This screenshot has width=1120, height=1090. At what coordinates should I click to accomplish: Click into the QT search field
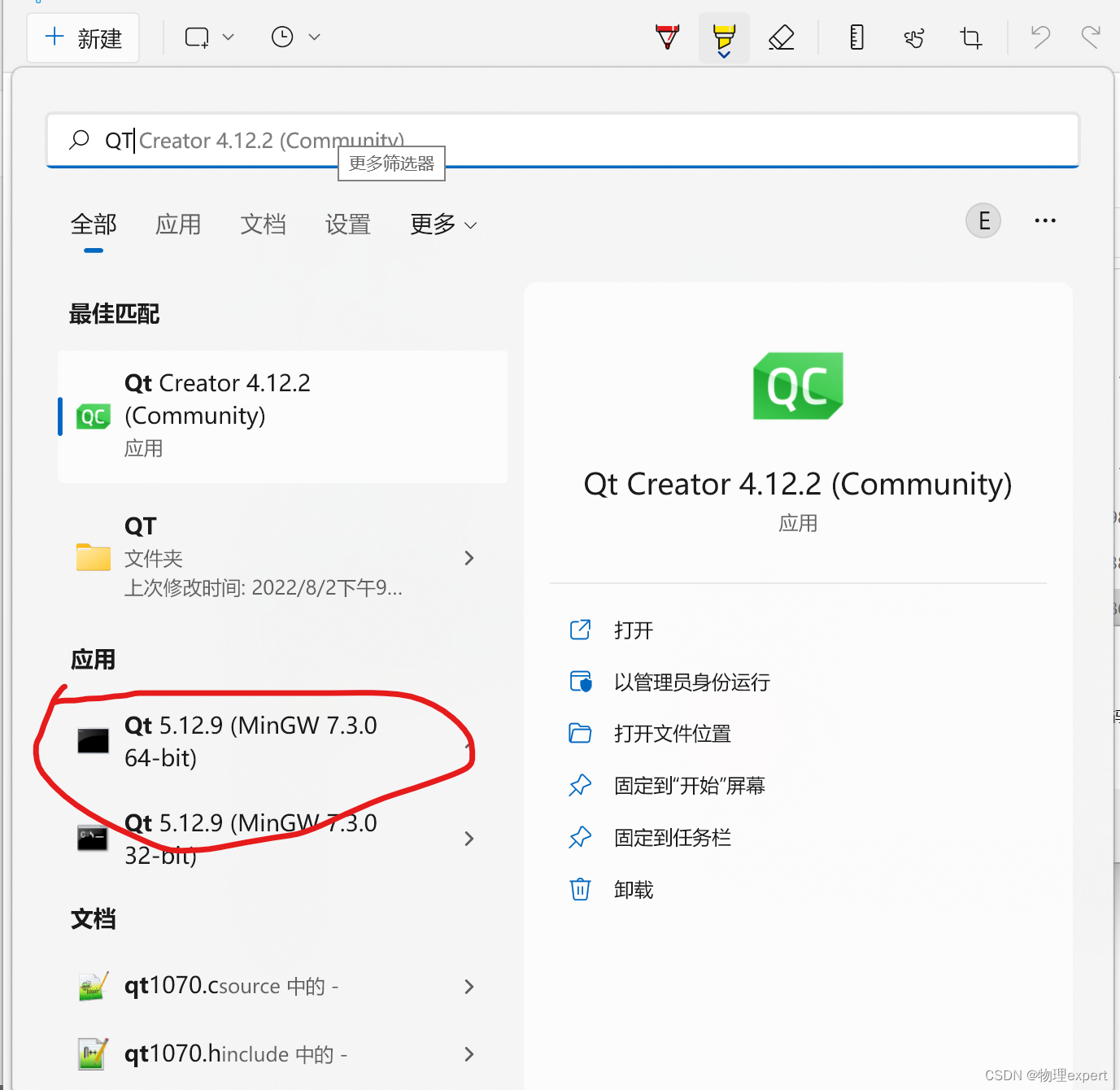tap(563, 140)
